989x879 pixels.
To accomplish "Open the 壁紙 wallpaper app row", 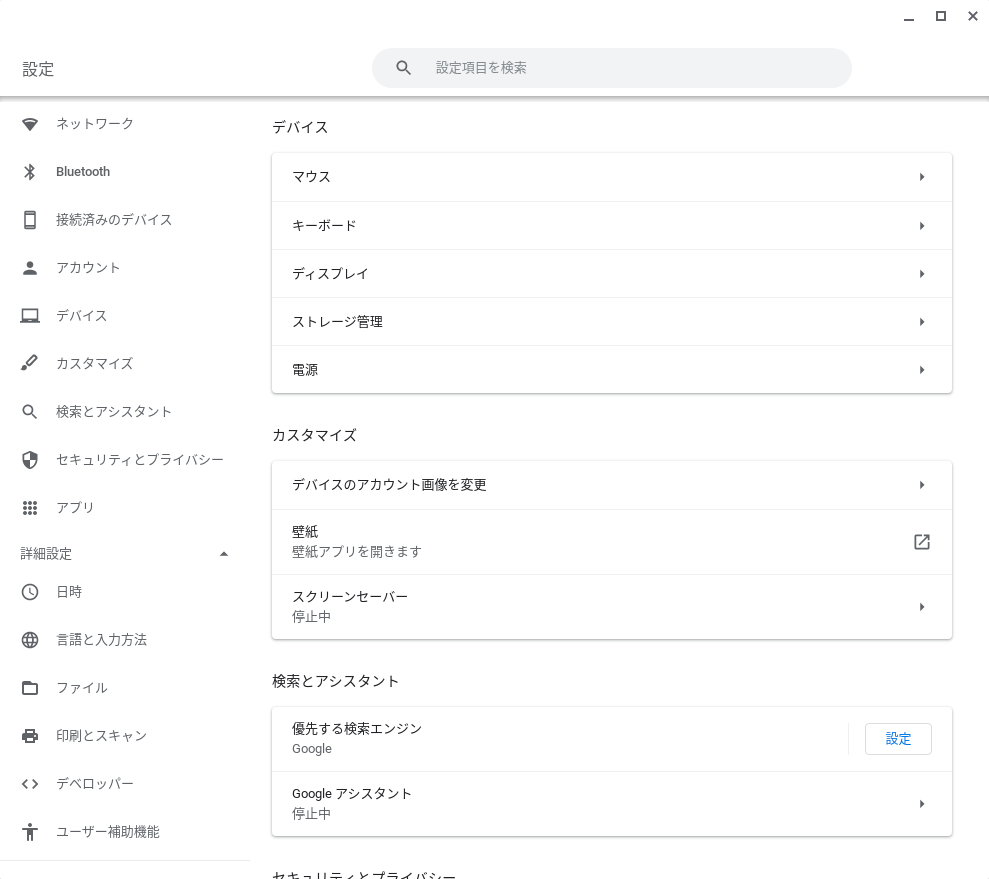I will coord(612,542).
